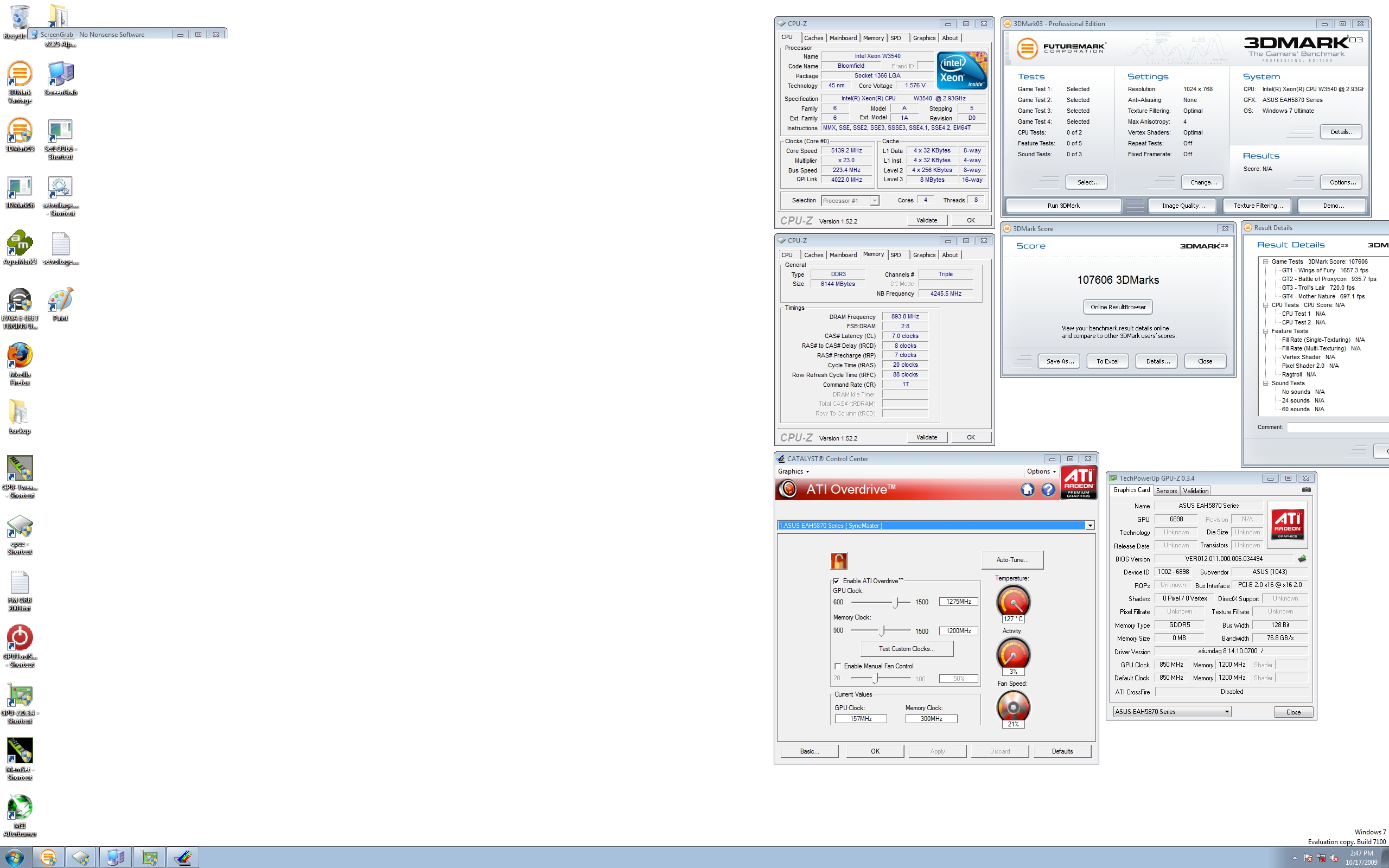Uncheck Enable ATI Overdrive checkbox

[836, 581]
